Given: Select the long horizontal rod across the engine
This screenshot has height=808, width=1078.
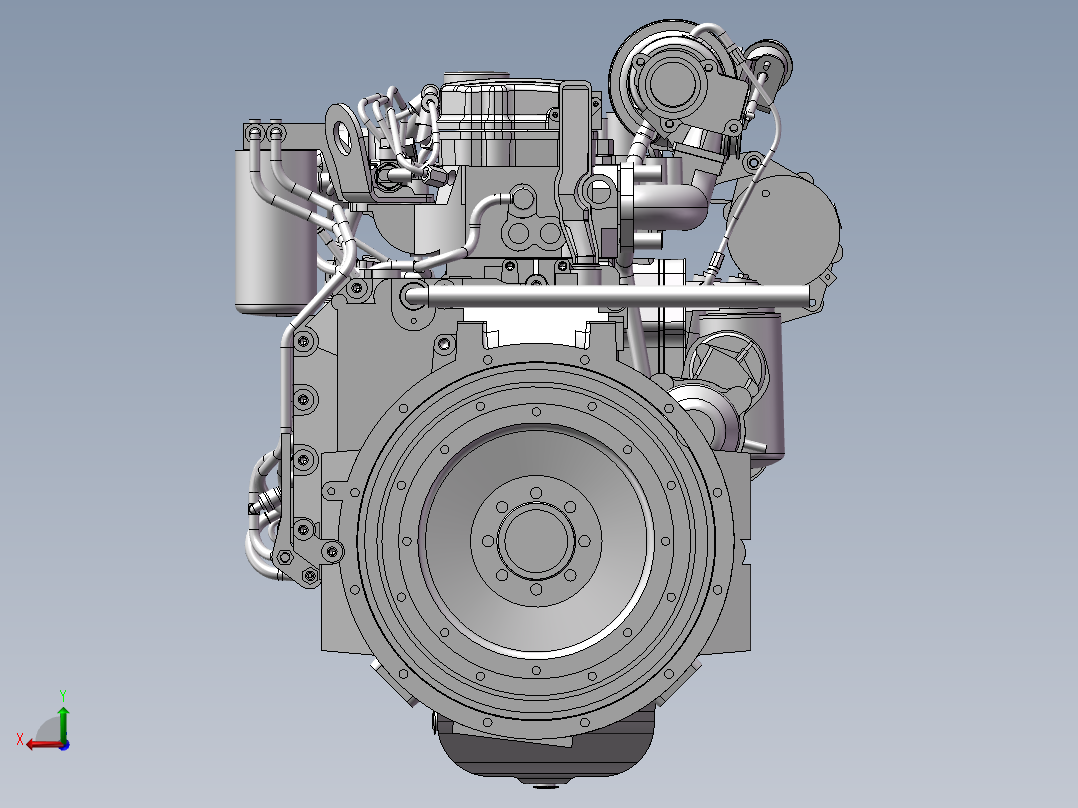Looking at the screenshot, I should pyautogui.click(x=606, y=296).
